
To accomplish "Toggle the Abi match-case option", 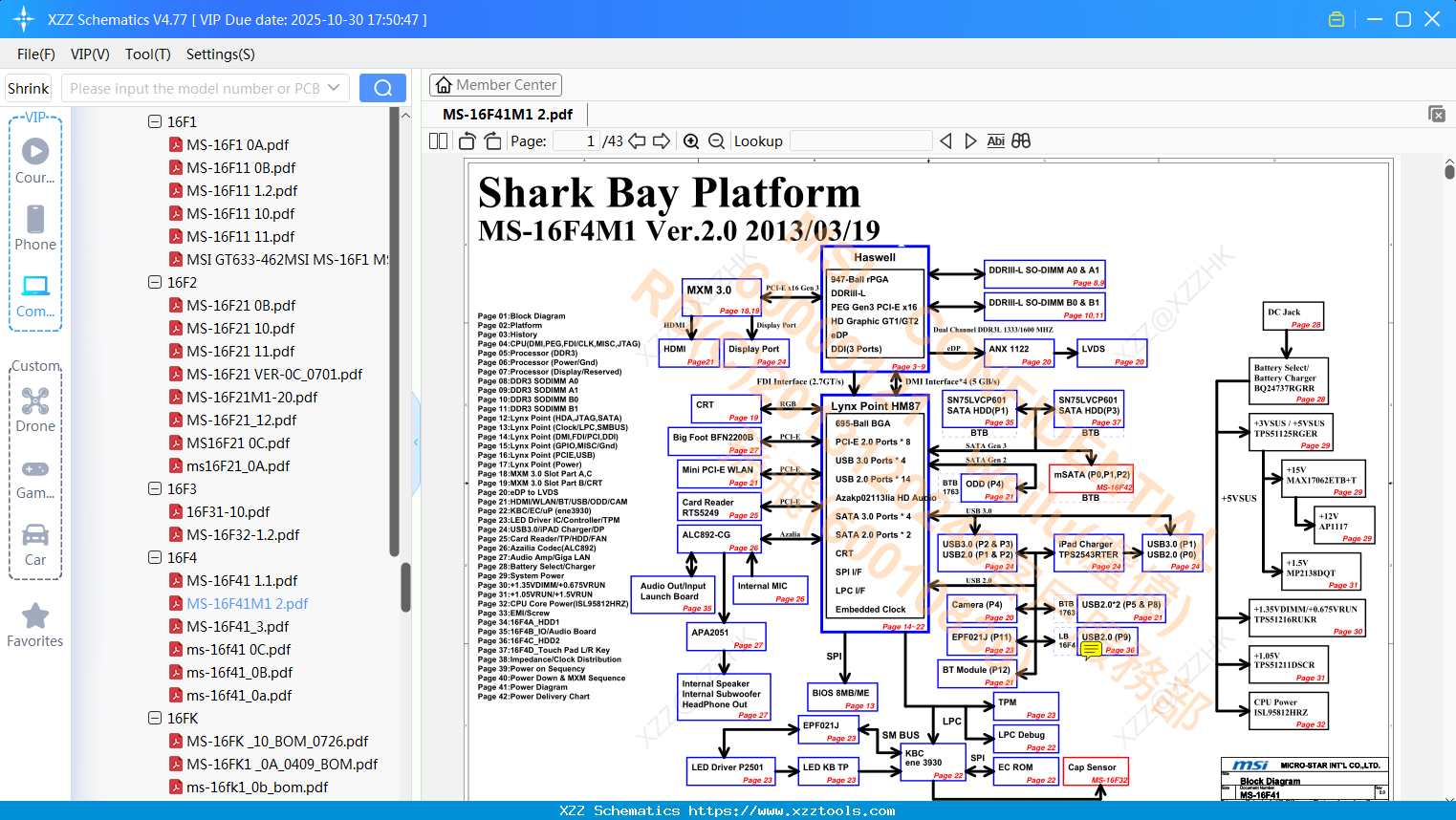I will [995, 141].
